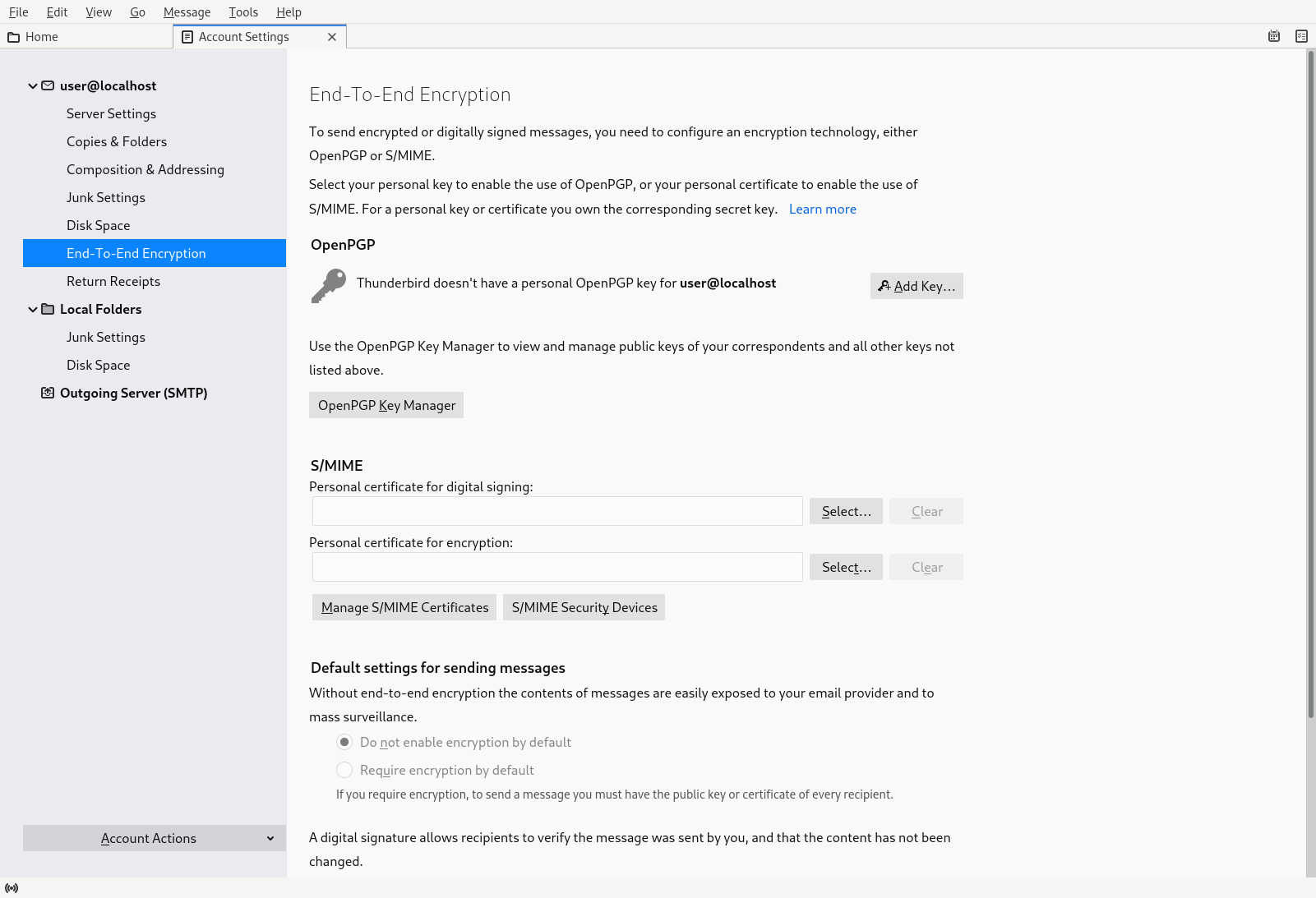Open the Account Actions dropdown
1316x898 pixels.
point(155,838)
